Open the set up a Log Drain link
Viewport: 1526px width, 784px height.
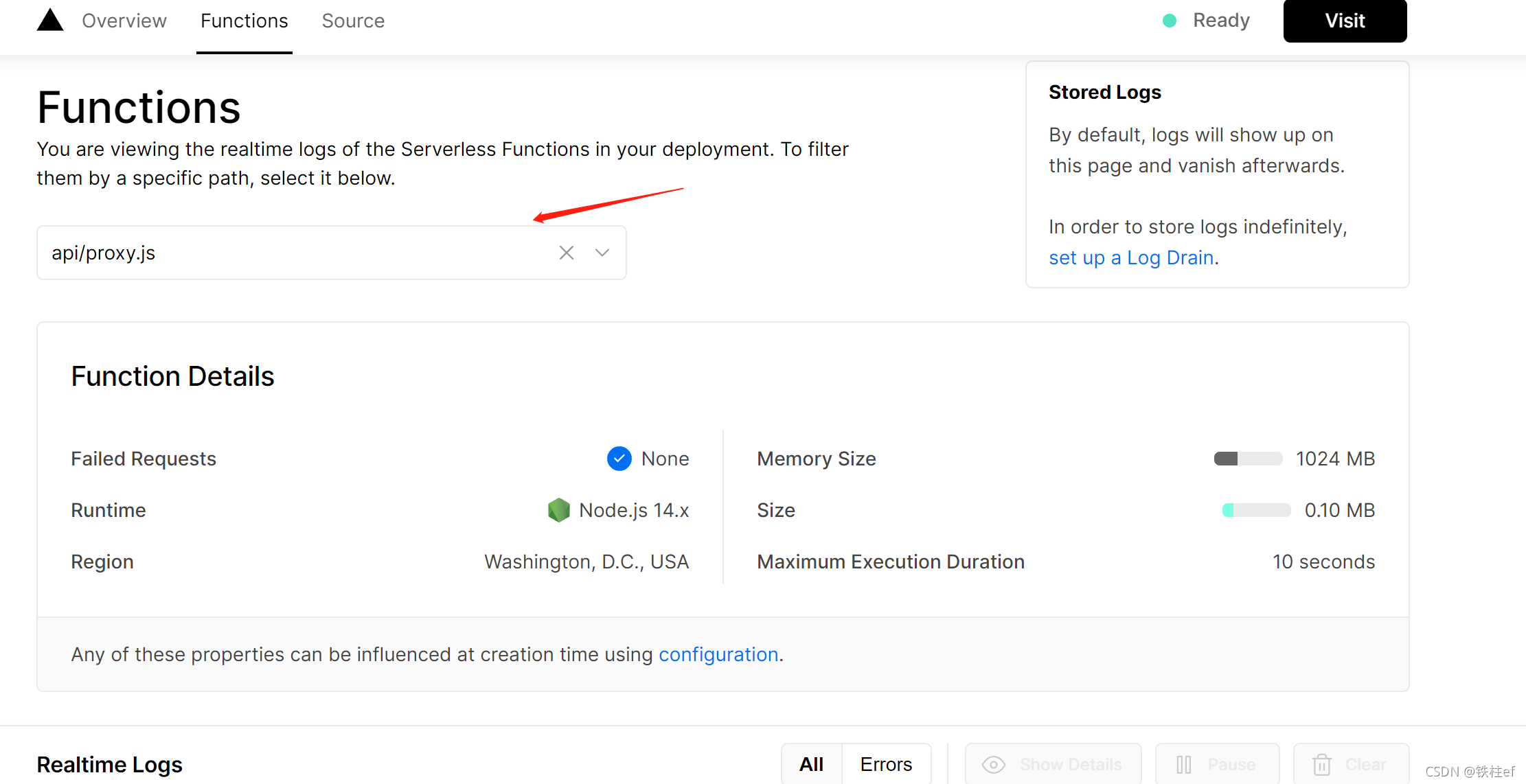click(1131, 257)
